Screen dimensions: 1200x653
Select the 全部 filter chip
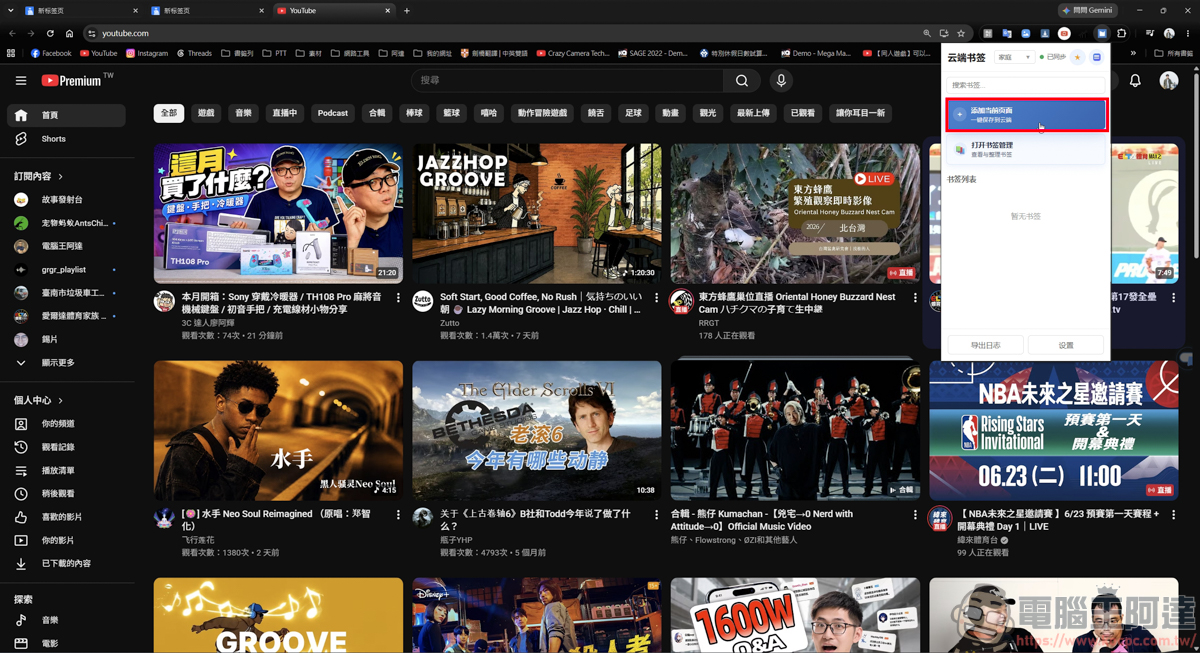169,113
